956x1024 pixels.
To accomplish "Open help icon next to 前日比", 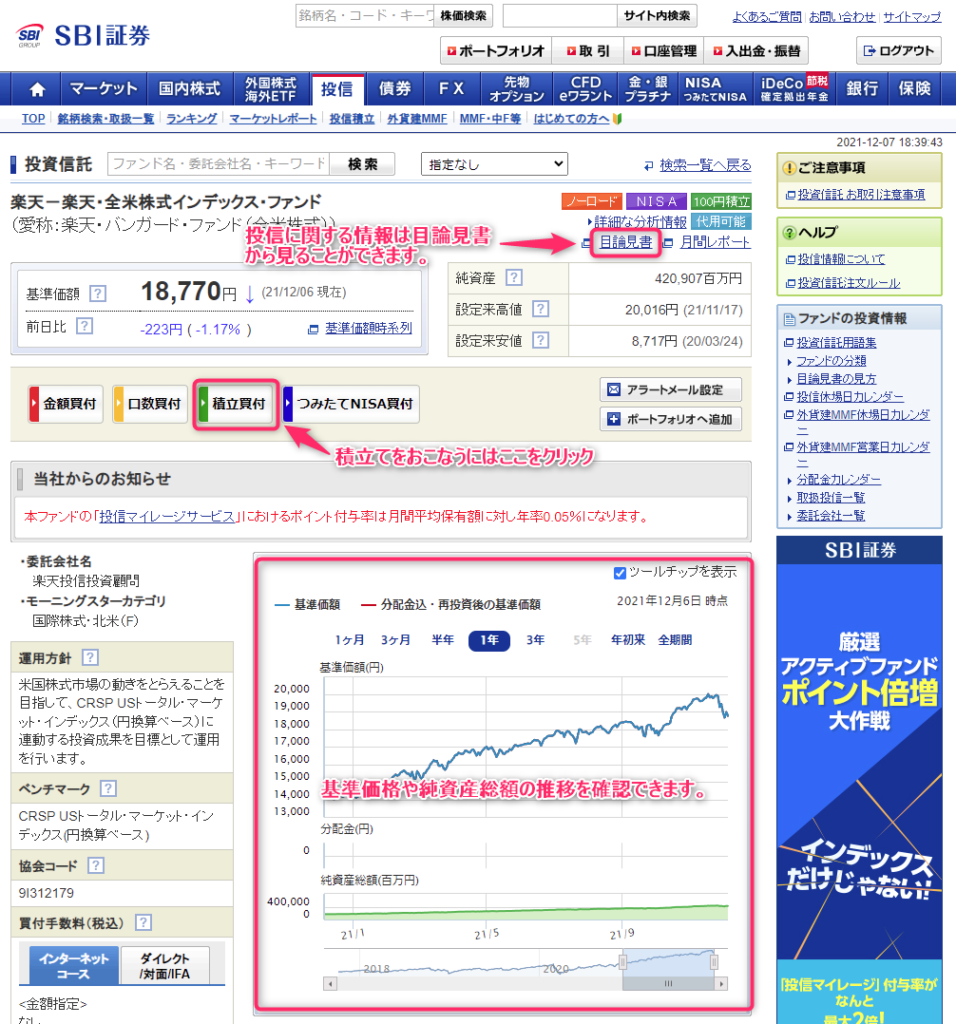I will coord(84,325).
